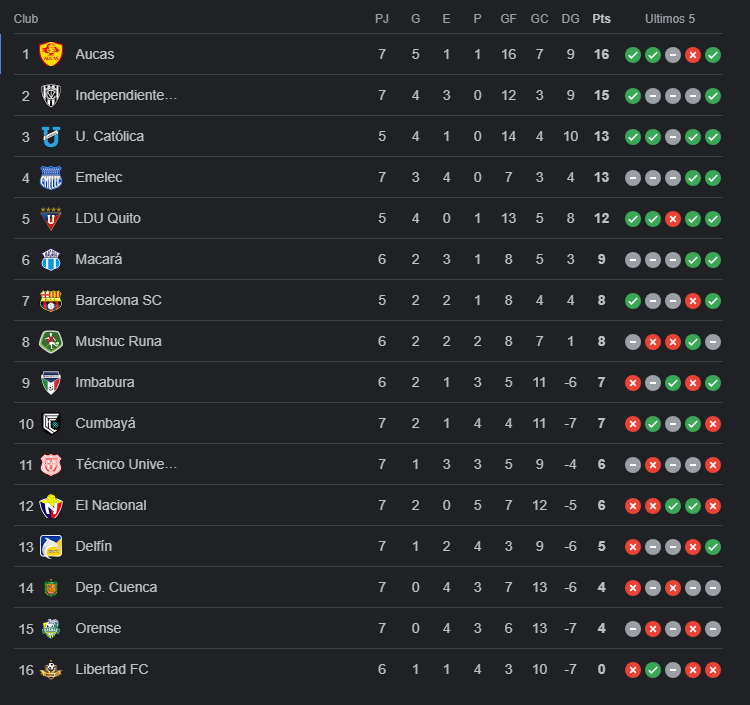The width and height of the screenshot is (750, 705).
Task: Click Libertad FC's latest loss indicator
Action: pos(713,670)
